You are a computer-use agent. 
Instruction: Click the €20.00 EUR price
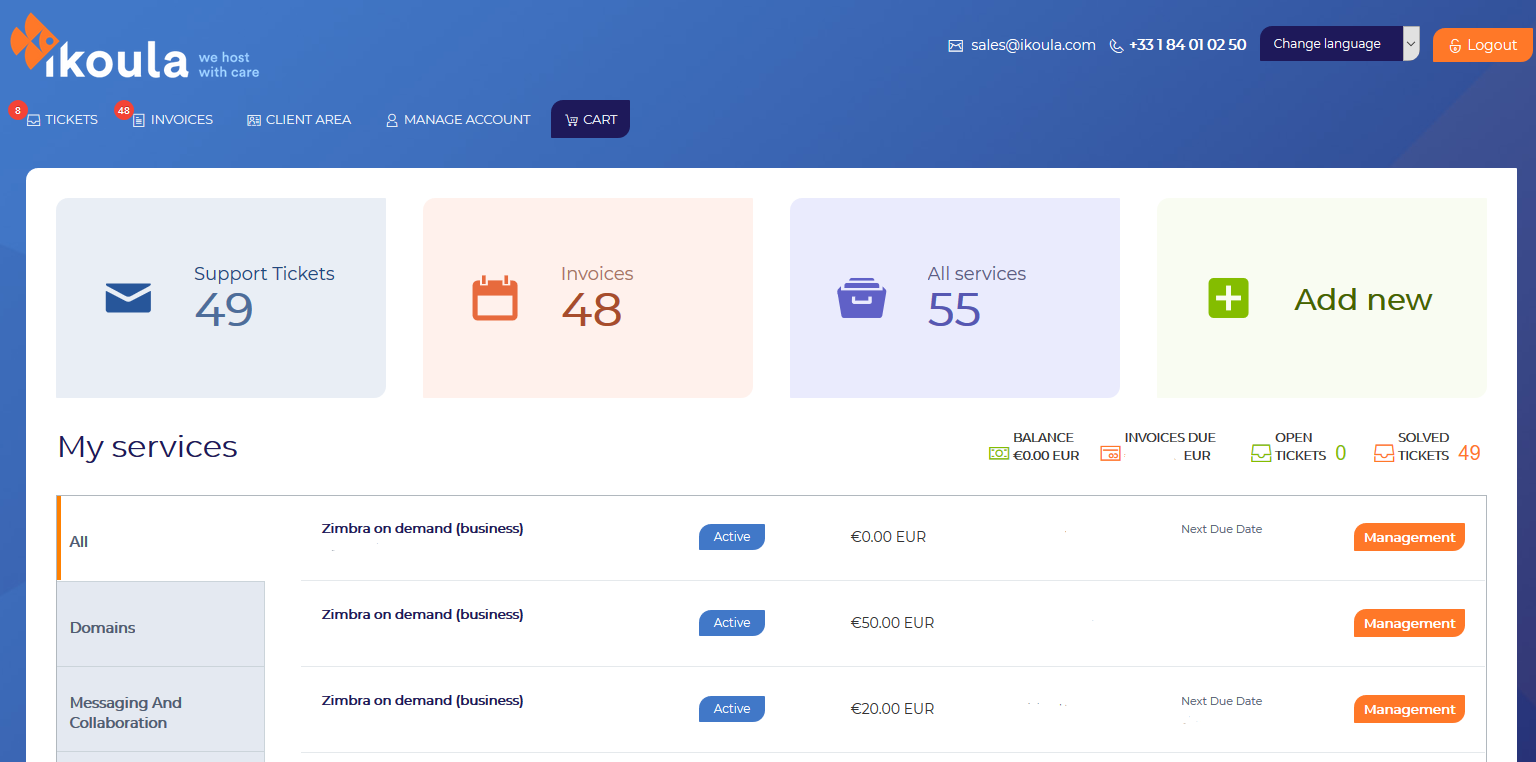click(x=892, y=709)
